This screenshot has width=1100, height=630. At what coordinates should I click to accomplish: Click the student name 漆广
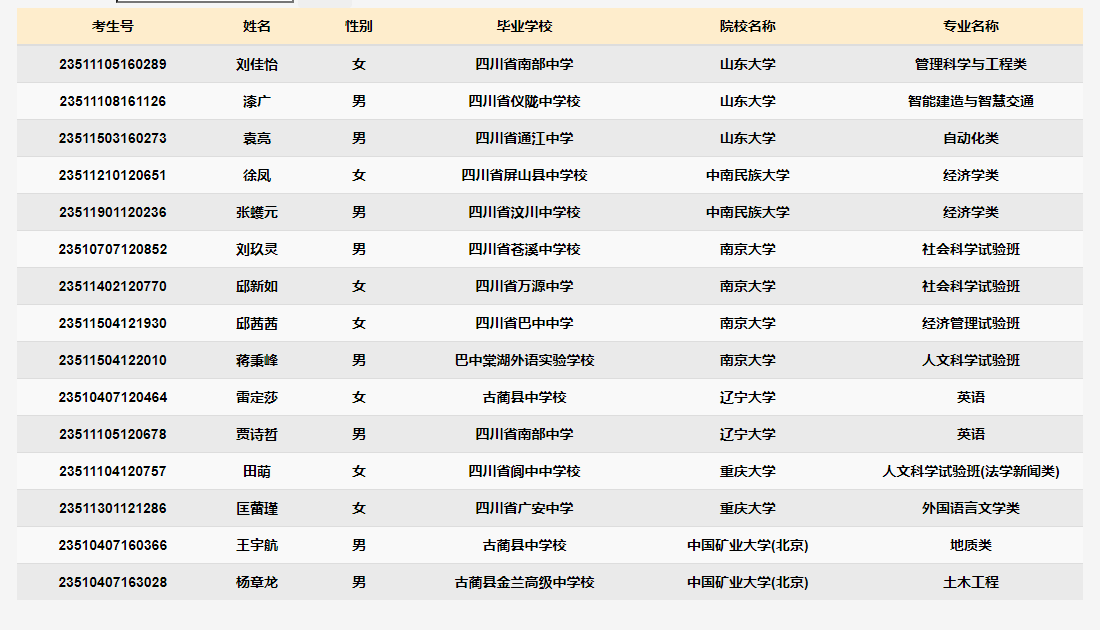pyautogui.click(x=257, y=102)
